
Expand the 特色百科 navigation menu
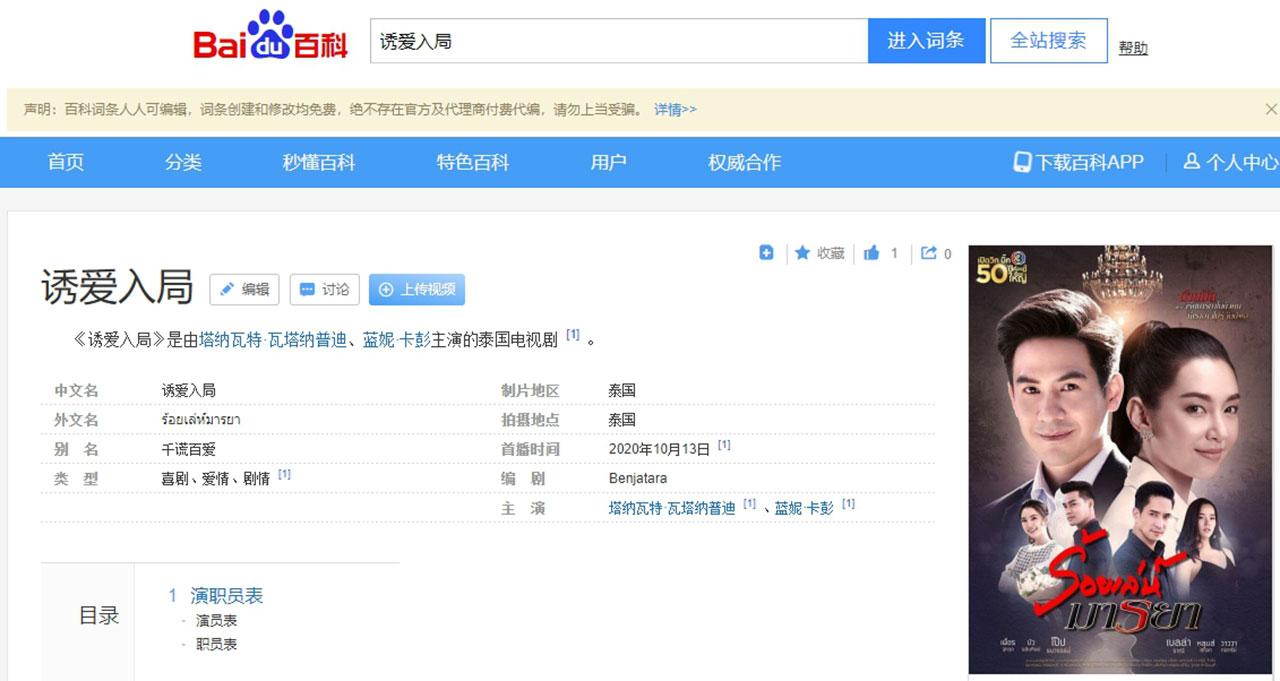(x=472, y=162)
